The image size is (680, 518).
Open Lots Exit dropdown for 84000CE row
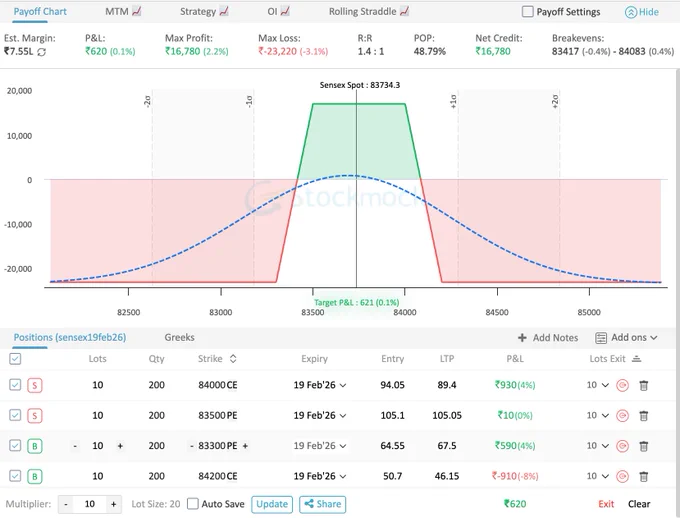598,385
